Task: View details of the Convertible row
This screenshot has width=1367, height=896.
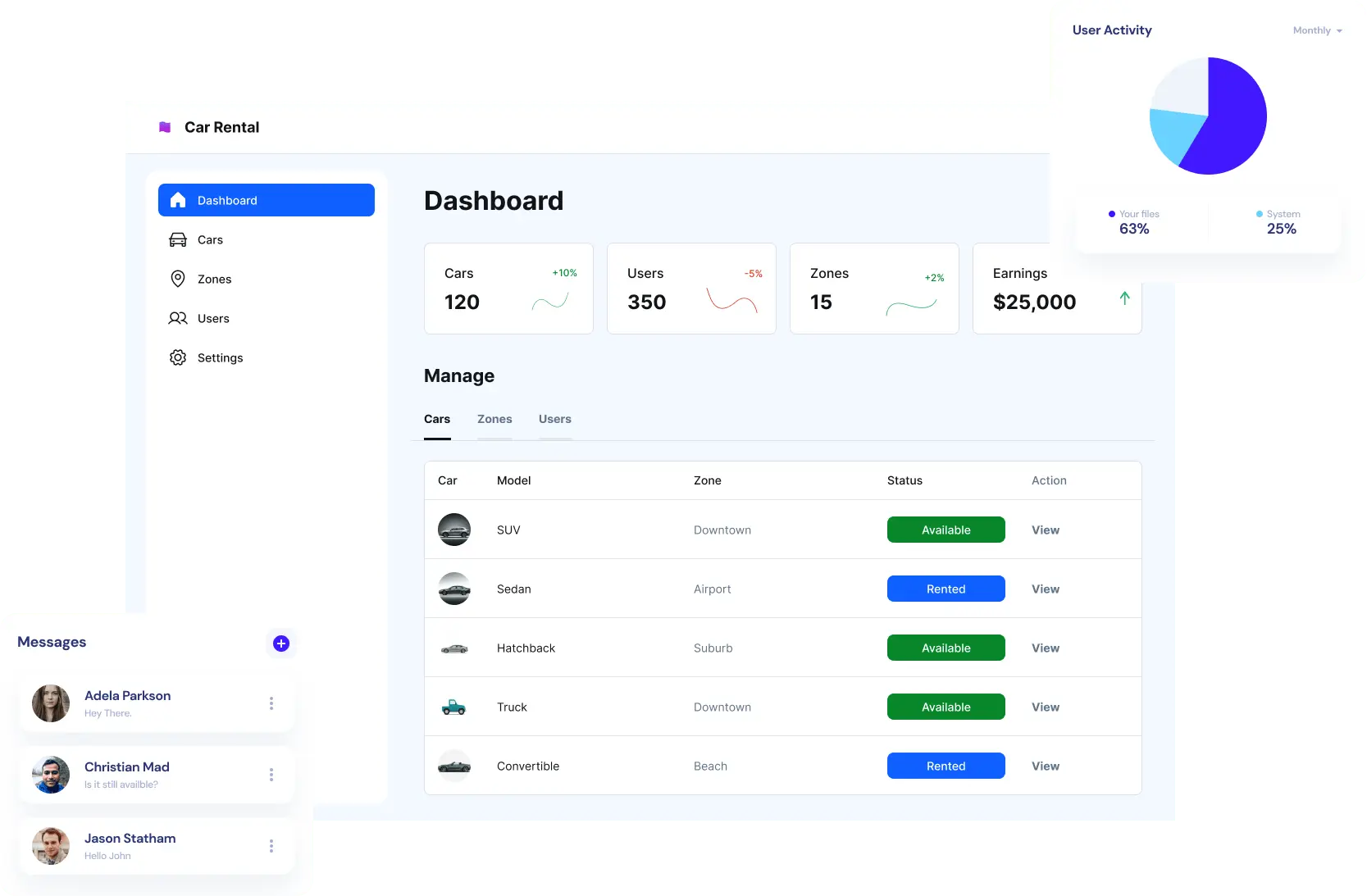Action: click(x=1046, y=766)
